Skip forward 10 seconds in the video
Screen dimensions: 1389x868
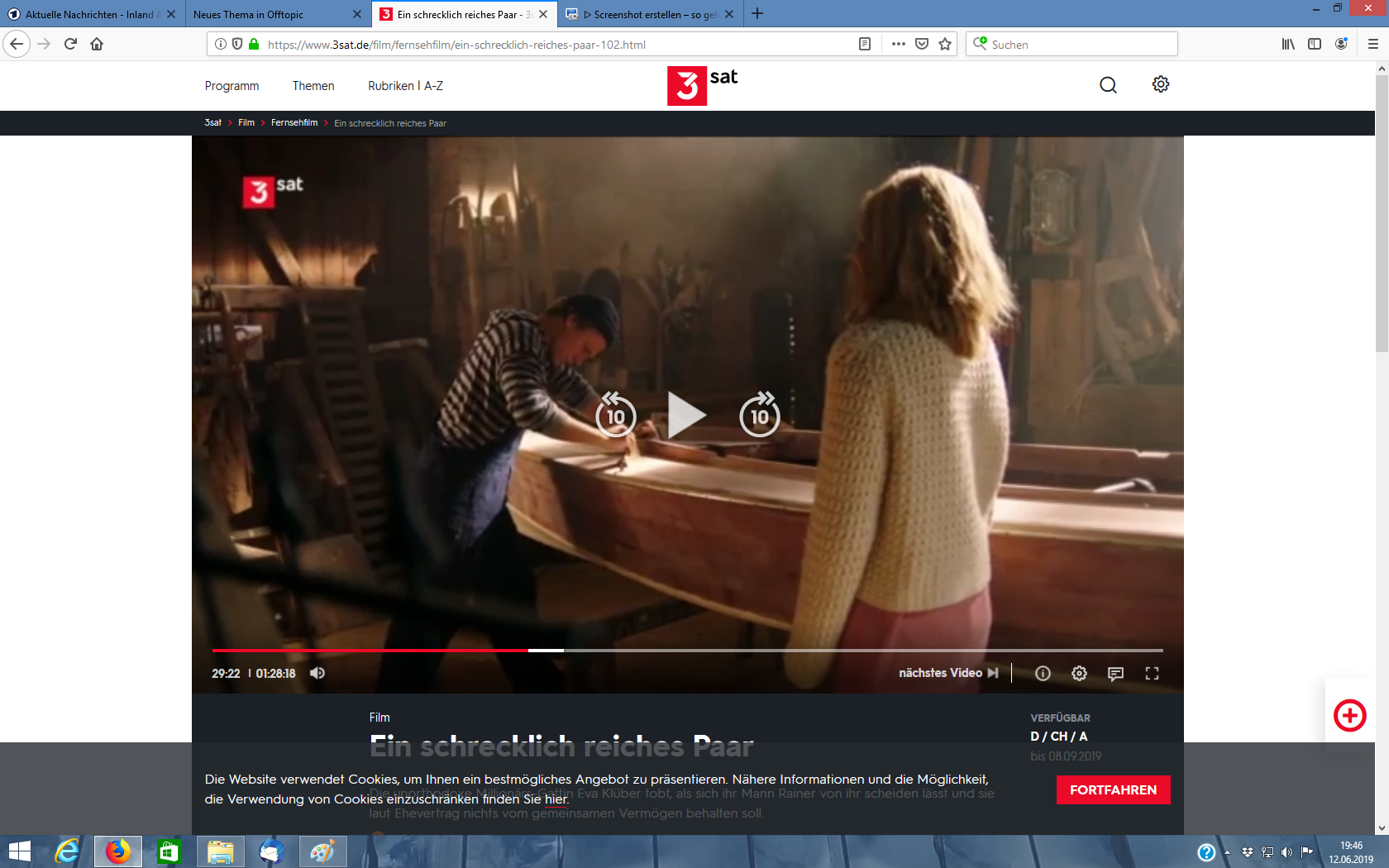coord(759,415)
